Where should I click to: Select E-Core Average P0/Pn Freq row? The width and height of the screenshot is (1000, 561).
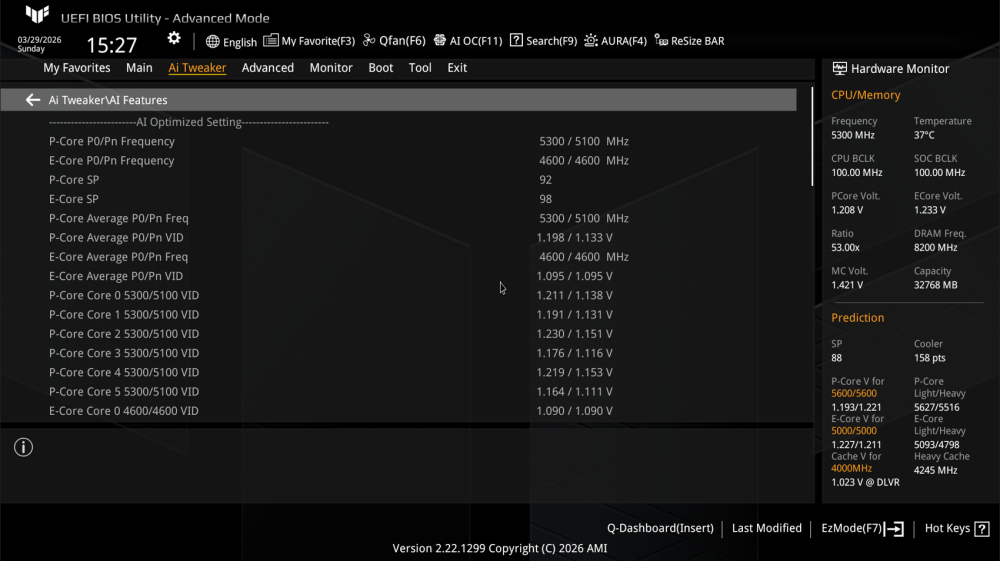pos(399,257)
